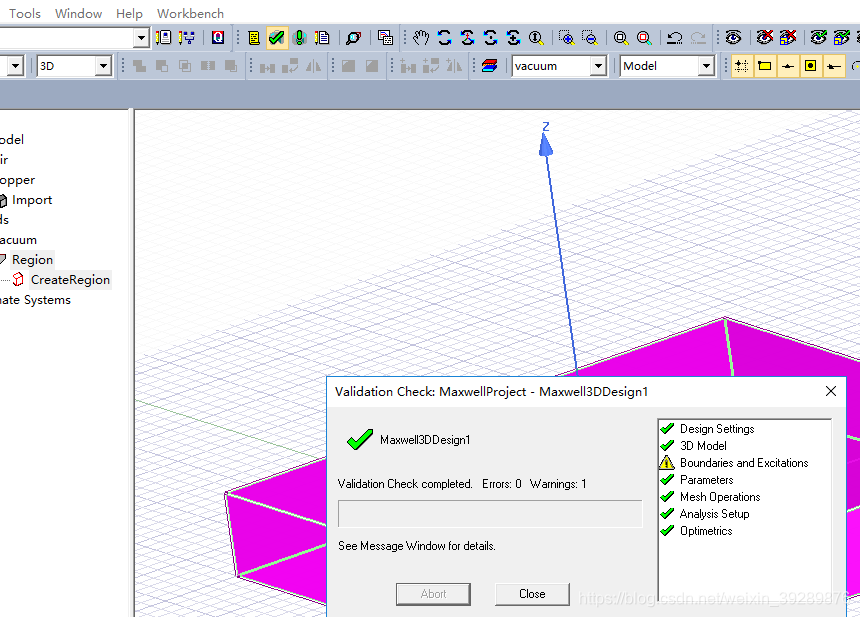
Task: Click the Hide selection eye with red X
Action: (765, 38)
